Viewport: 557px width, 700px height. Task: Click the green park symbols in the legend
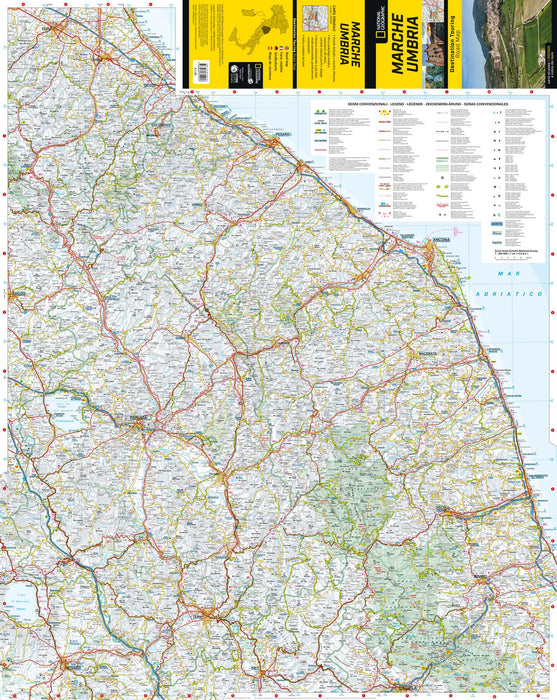point(443,188)
